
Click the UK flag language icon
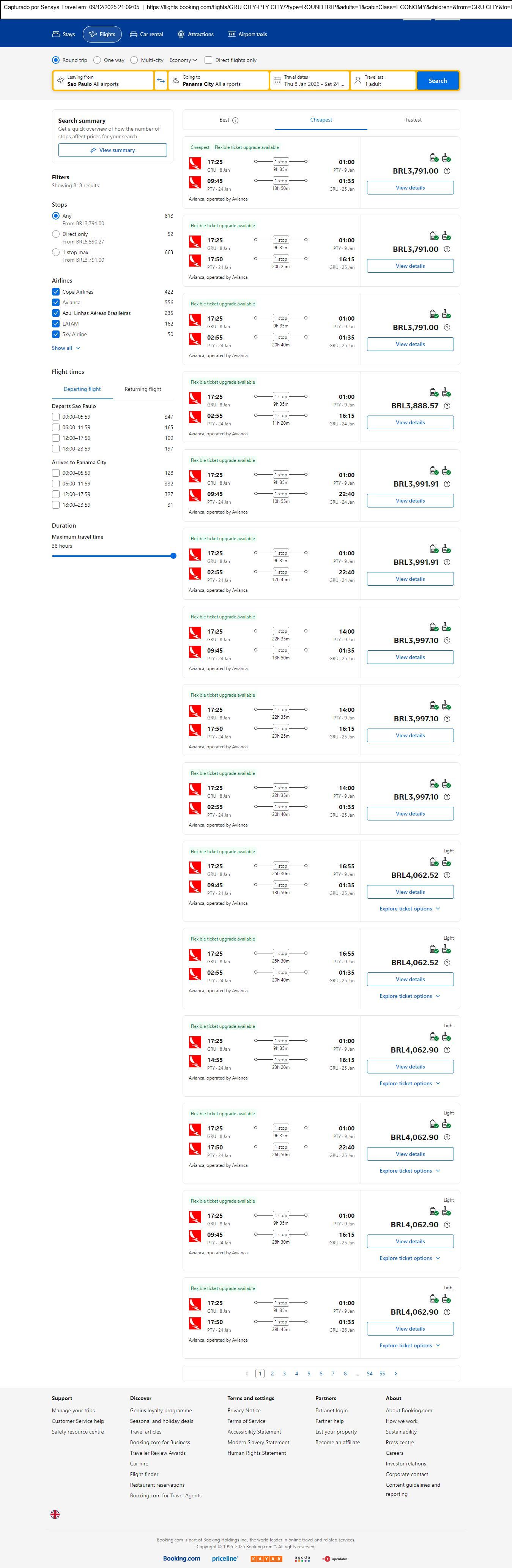[x=55, y=1514]
